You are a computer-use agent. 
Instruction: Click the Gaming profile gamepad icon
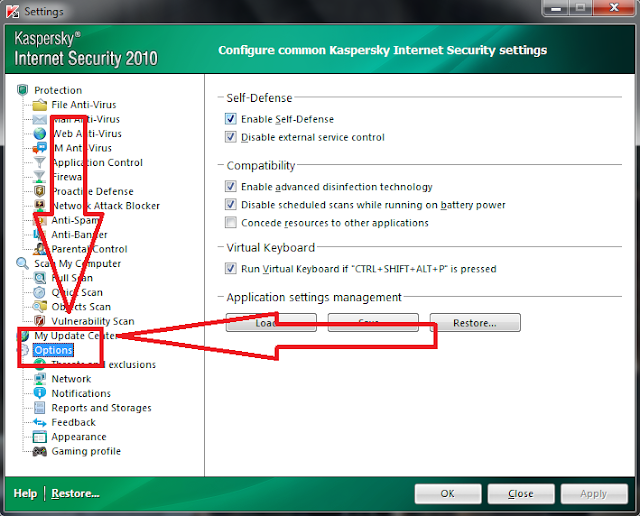(40, 451)
